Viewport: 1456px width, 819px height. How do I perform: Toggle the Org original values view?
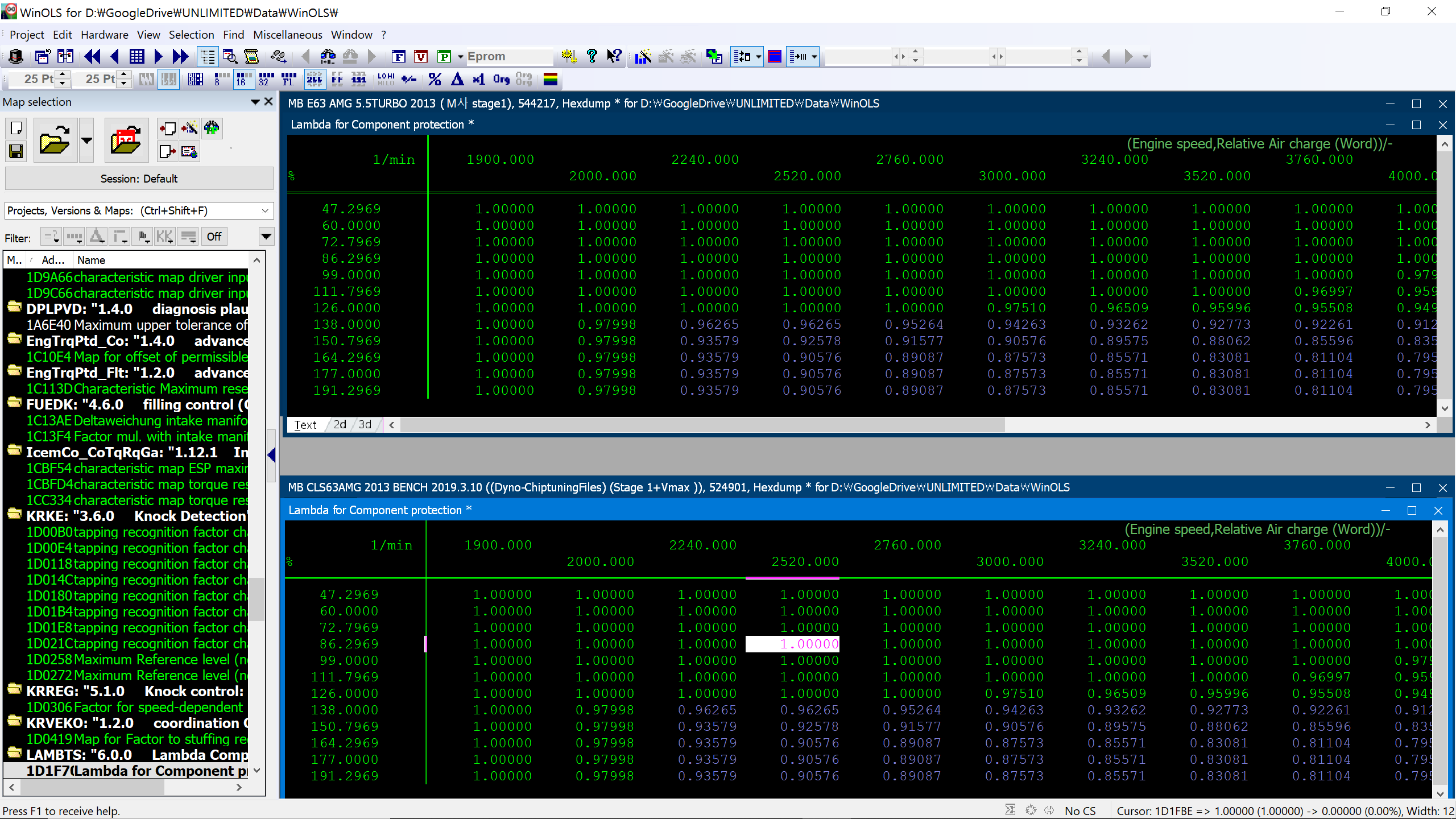point(501,79)
